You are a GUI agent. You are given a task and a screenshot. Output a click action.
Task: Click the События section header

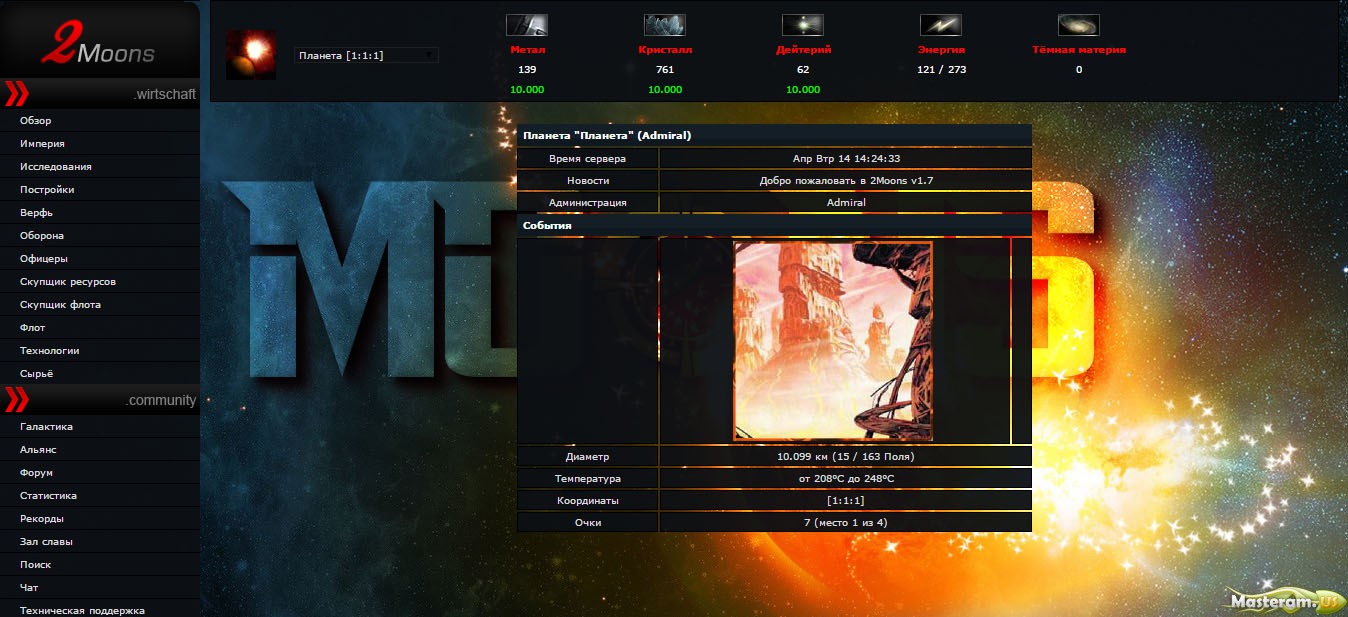tap(774, 226)
